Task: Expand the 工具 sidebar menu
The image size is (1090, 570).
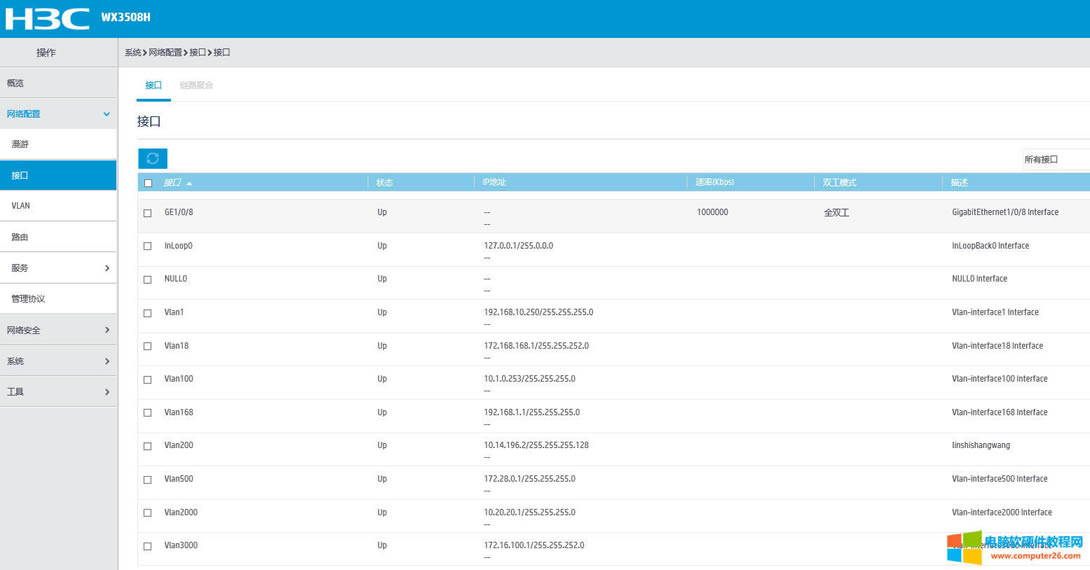Action: pyautogui.click(x=106, y=392)
